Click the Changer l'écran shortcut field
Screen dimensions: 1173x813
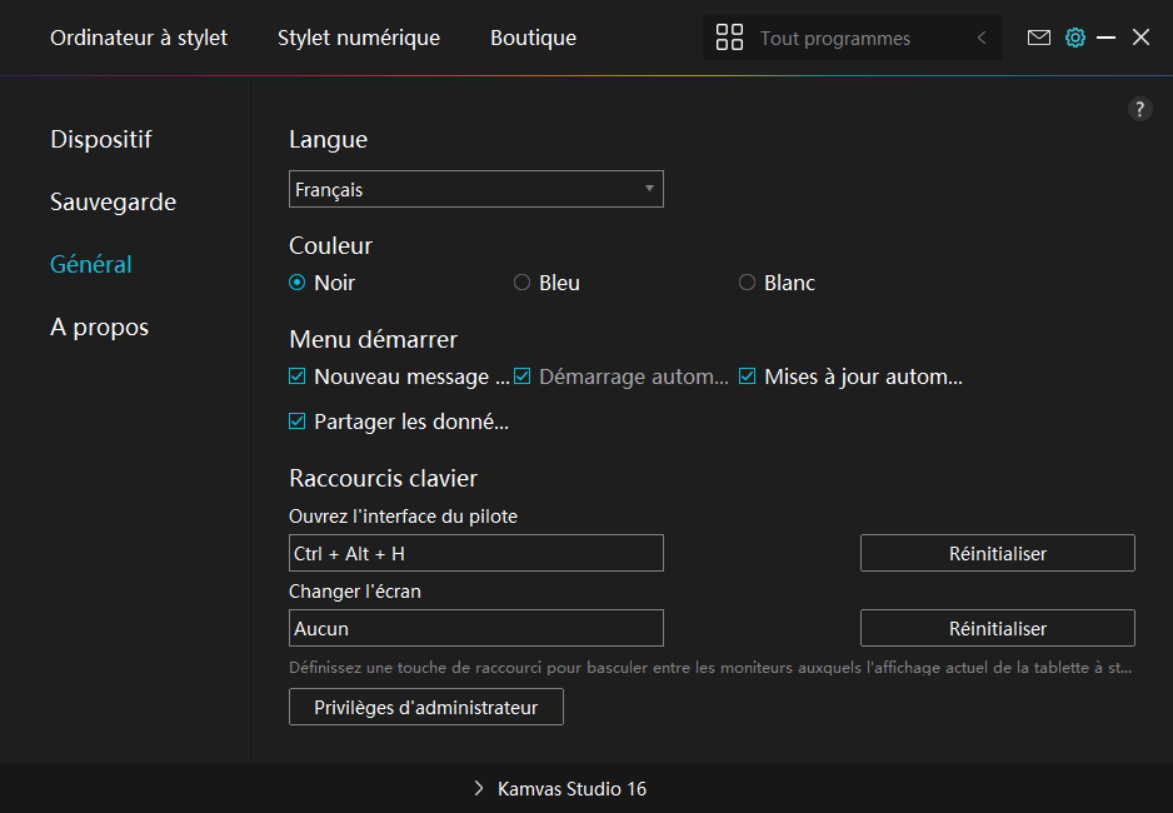coord(476,628)
